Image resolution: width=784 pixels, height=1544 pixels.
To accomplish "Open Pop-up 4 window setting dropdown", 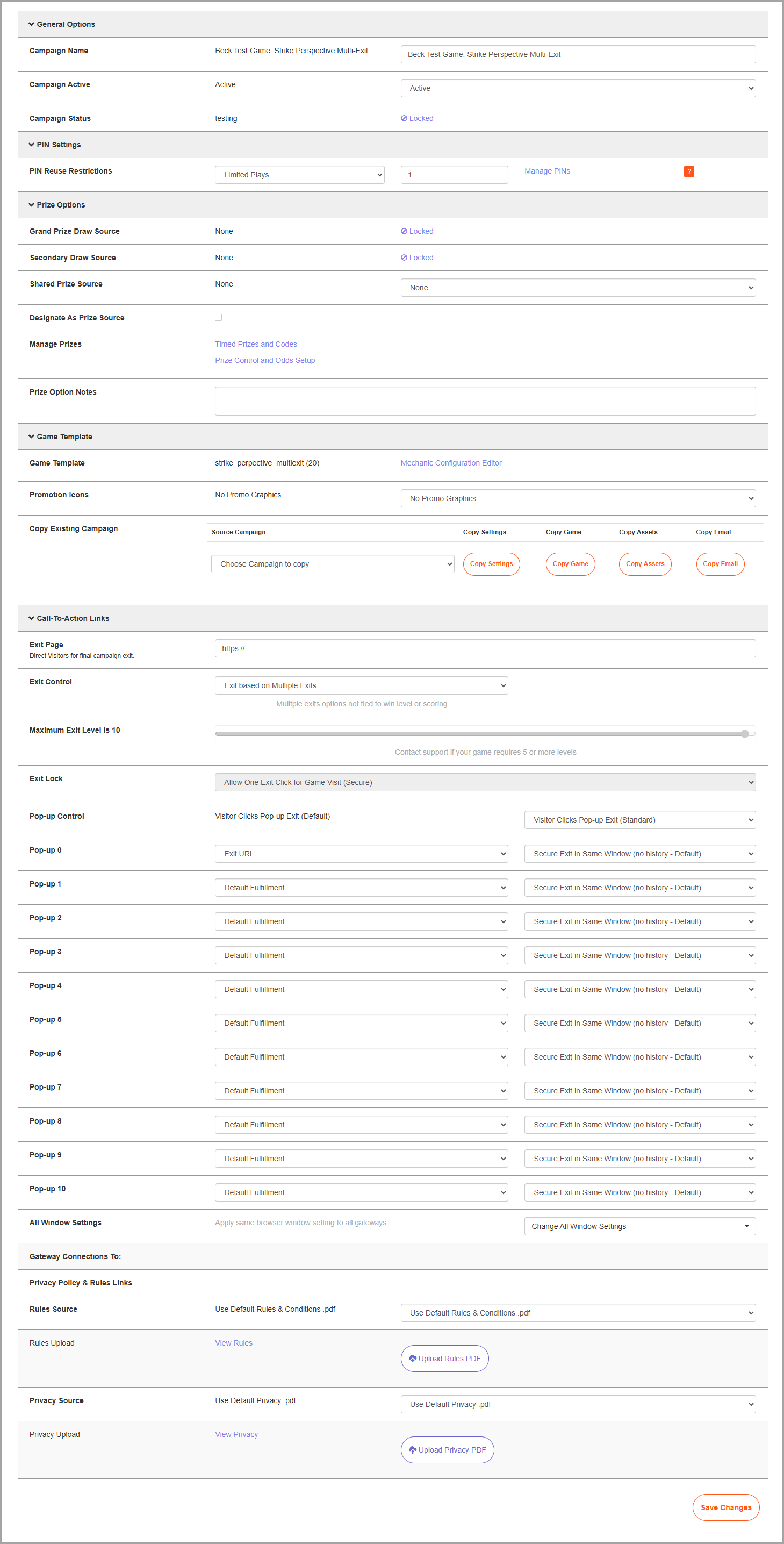I will click(639, 990).
